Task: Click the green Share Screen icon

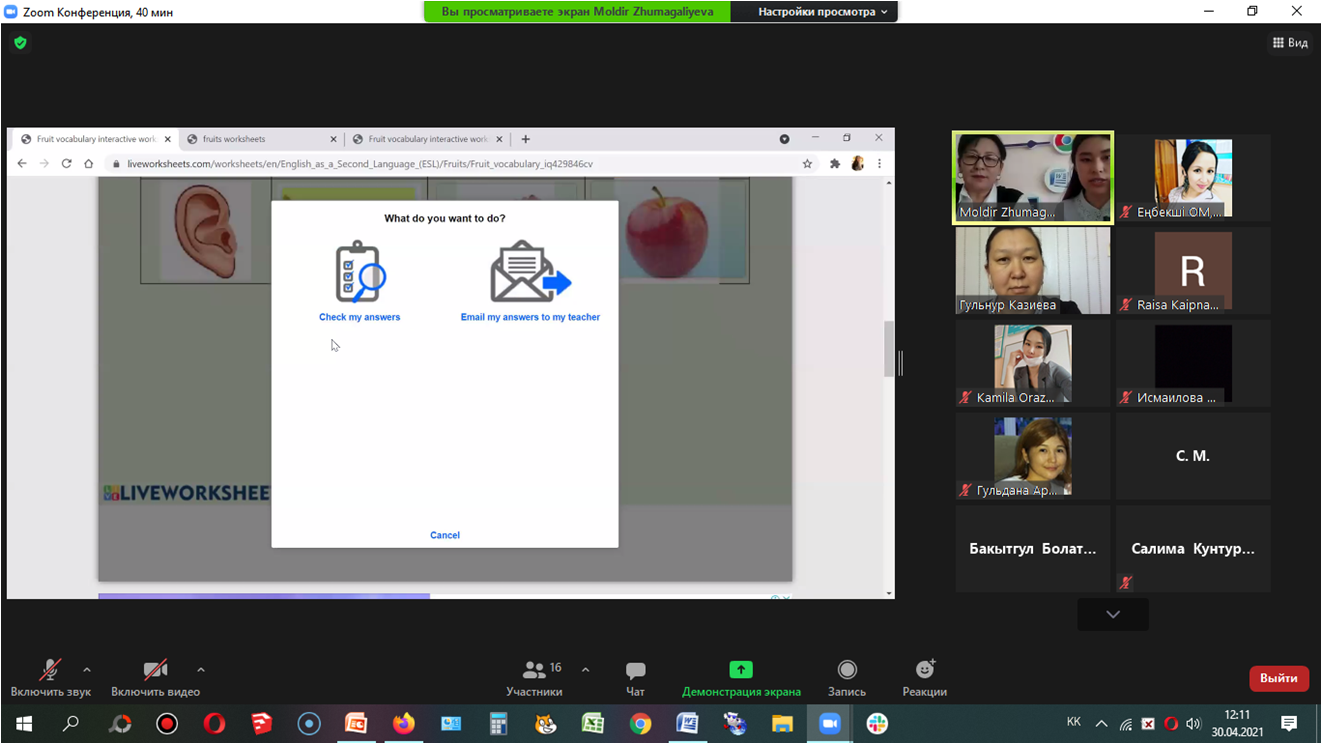Action: [x=740, y=670]
